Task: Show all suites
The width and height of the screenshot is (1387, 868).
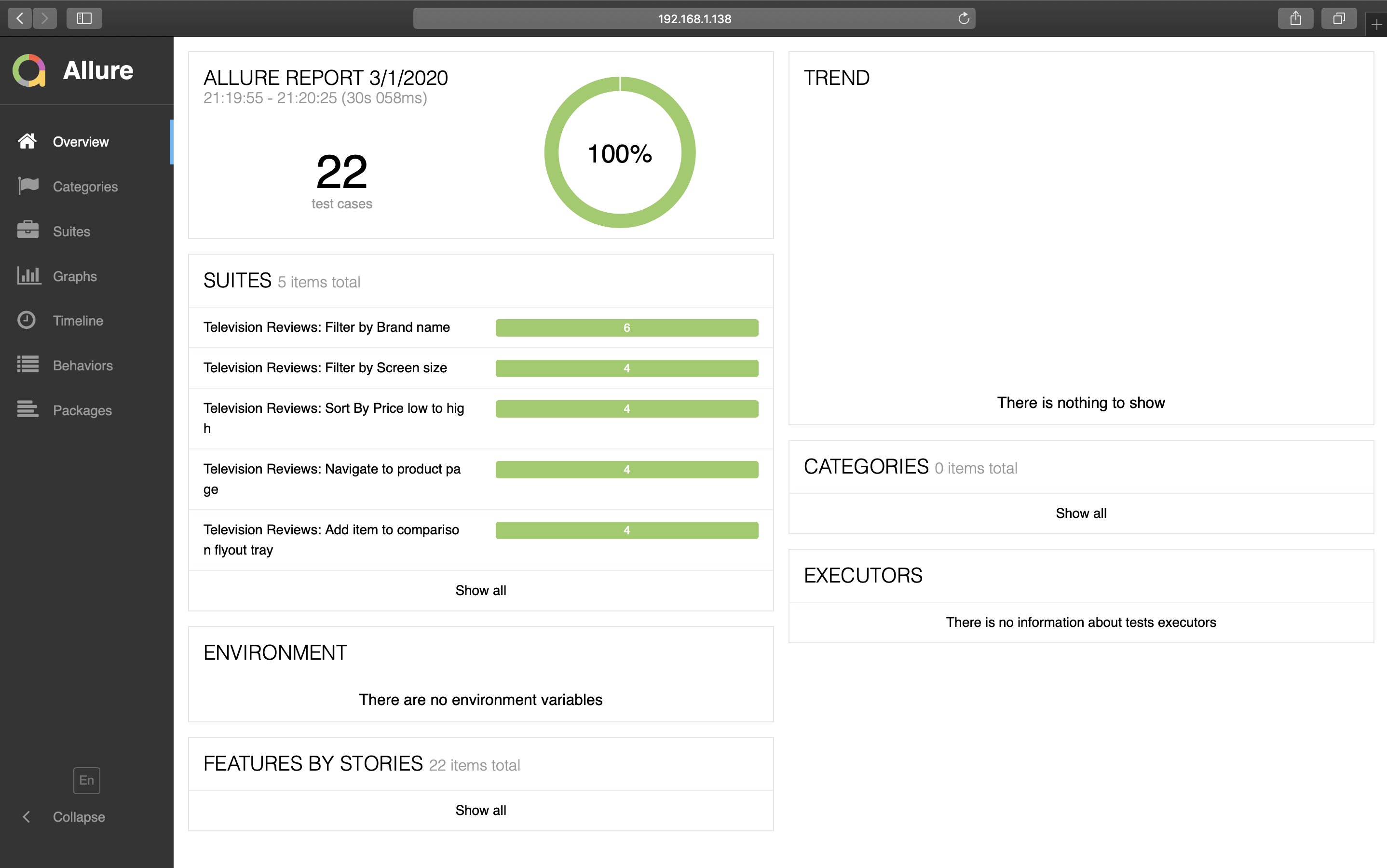Action: (480, 590)
